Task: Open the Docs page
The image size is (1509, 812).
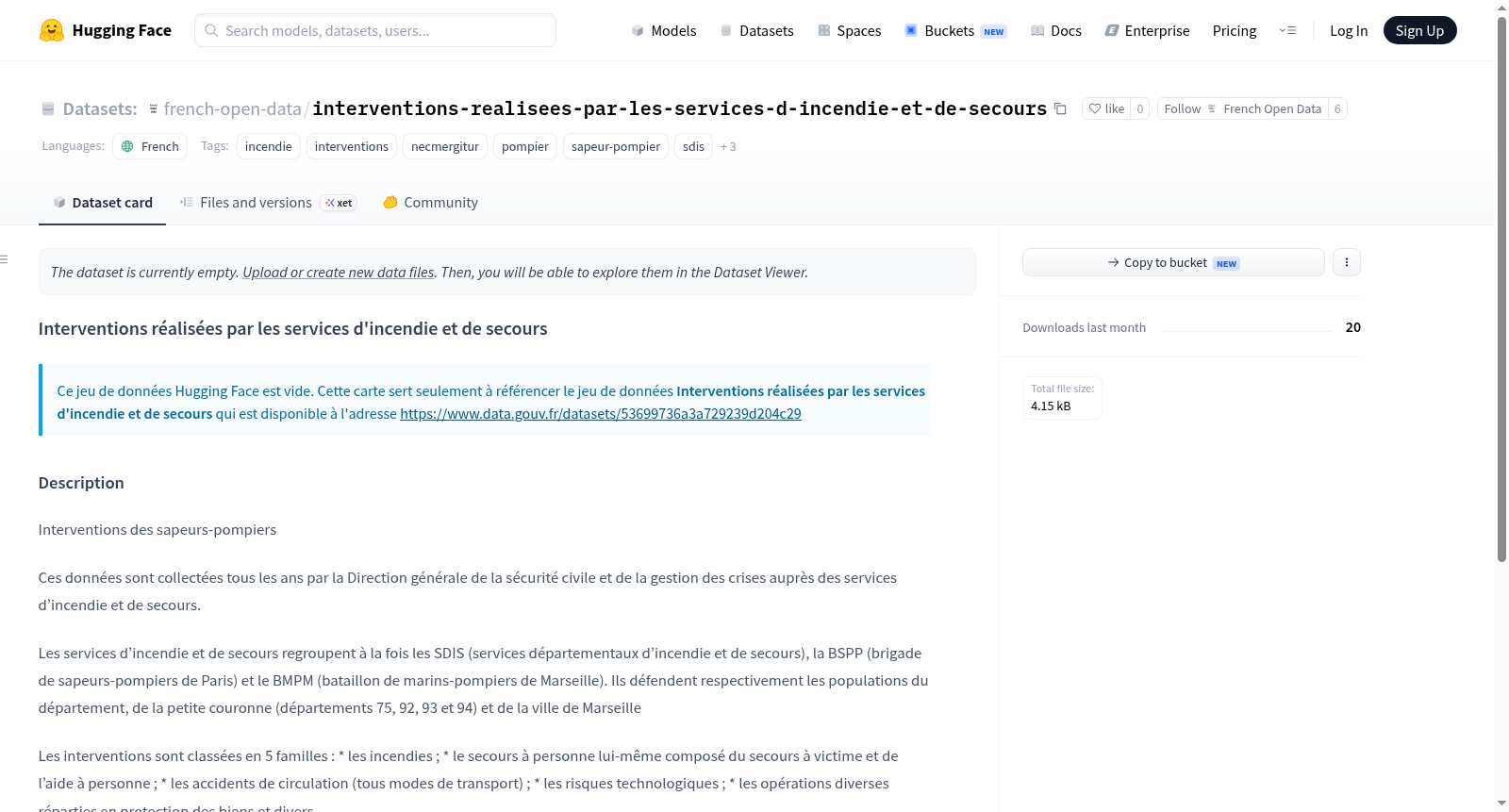Action: point(1056,30)
